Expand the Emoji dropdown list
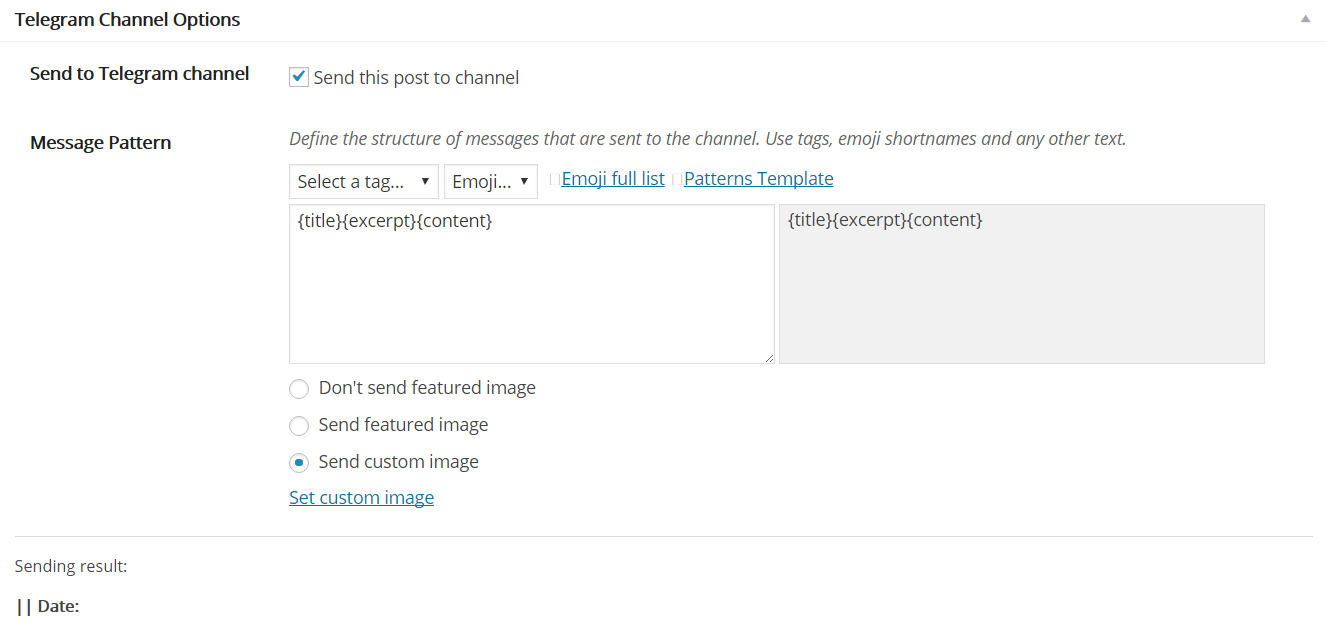This screenshot has height=622, width=1326. [491, 181]
